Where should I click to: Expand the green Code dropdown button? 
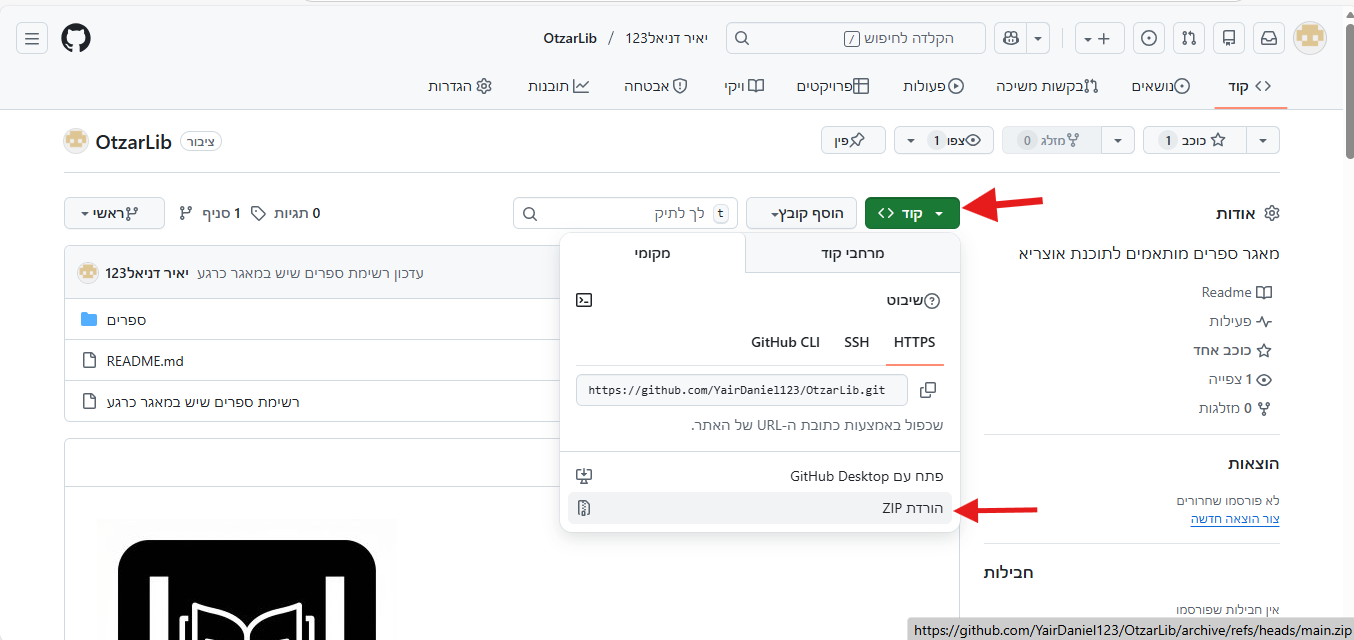(911, 214)
